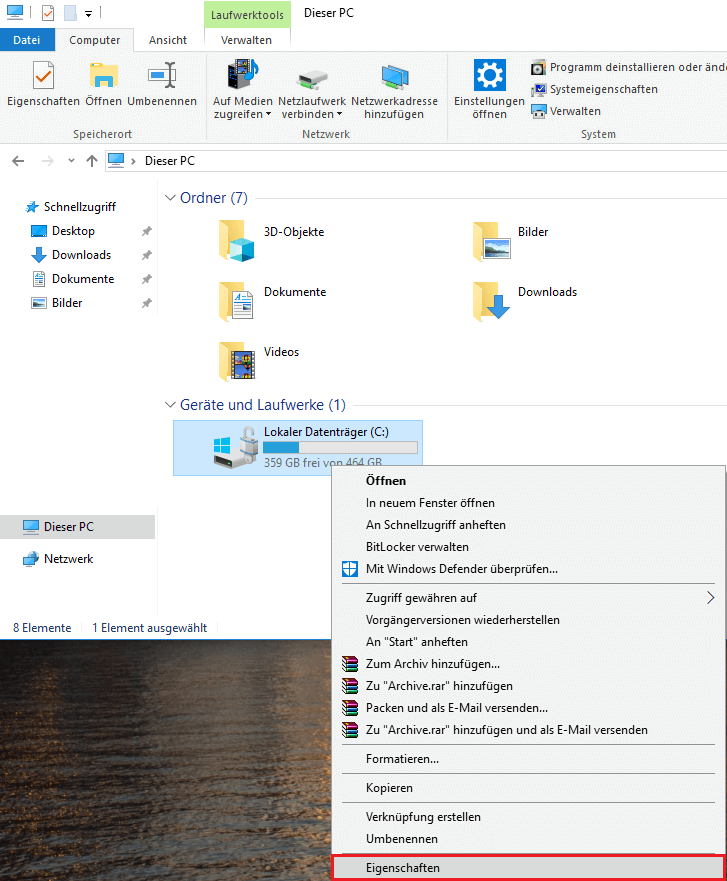Screen dimensions: 727x881
Task: Select the 3D-Objekte folder icon
Action: (x=236, y=240)
